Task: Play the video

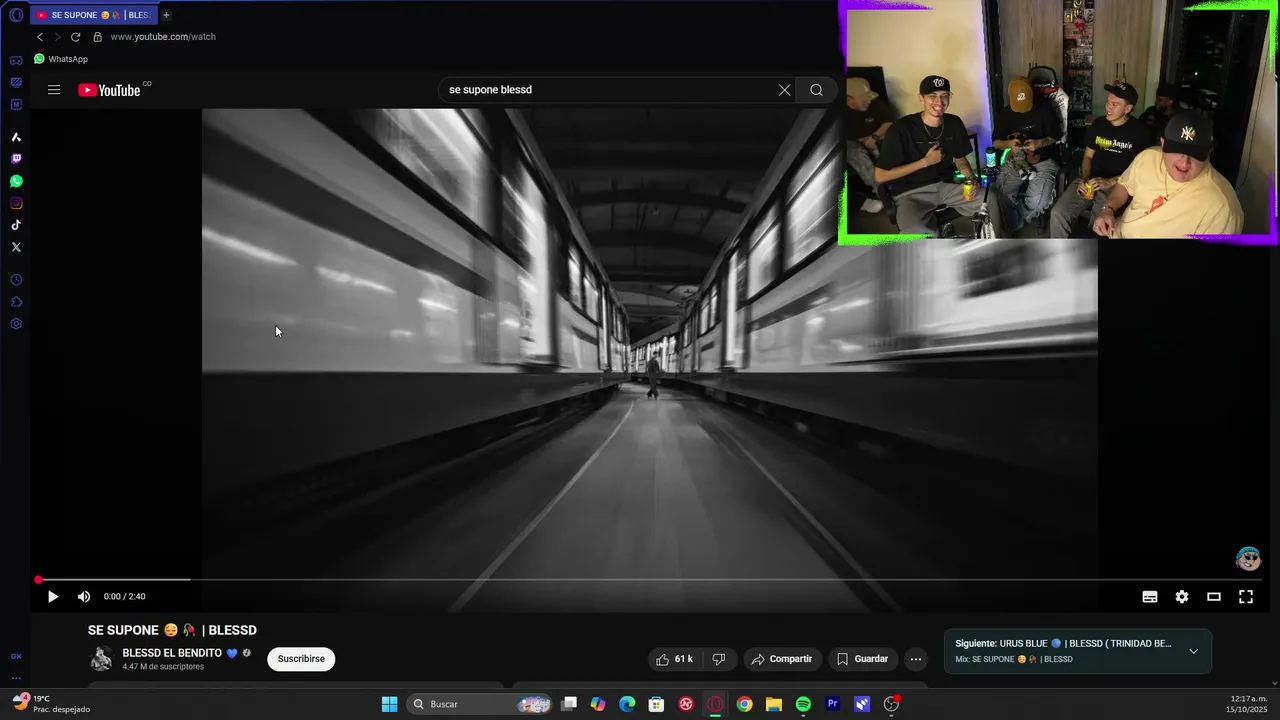Action: coord(53,597)
